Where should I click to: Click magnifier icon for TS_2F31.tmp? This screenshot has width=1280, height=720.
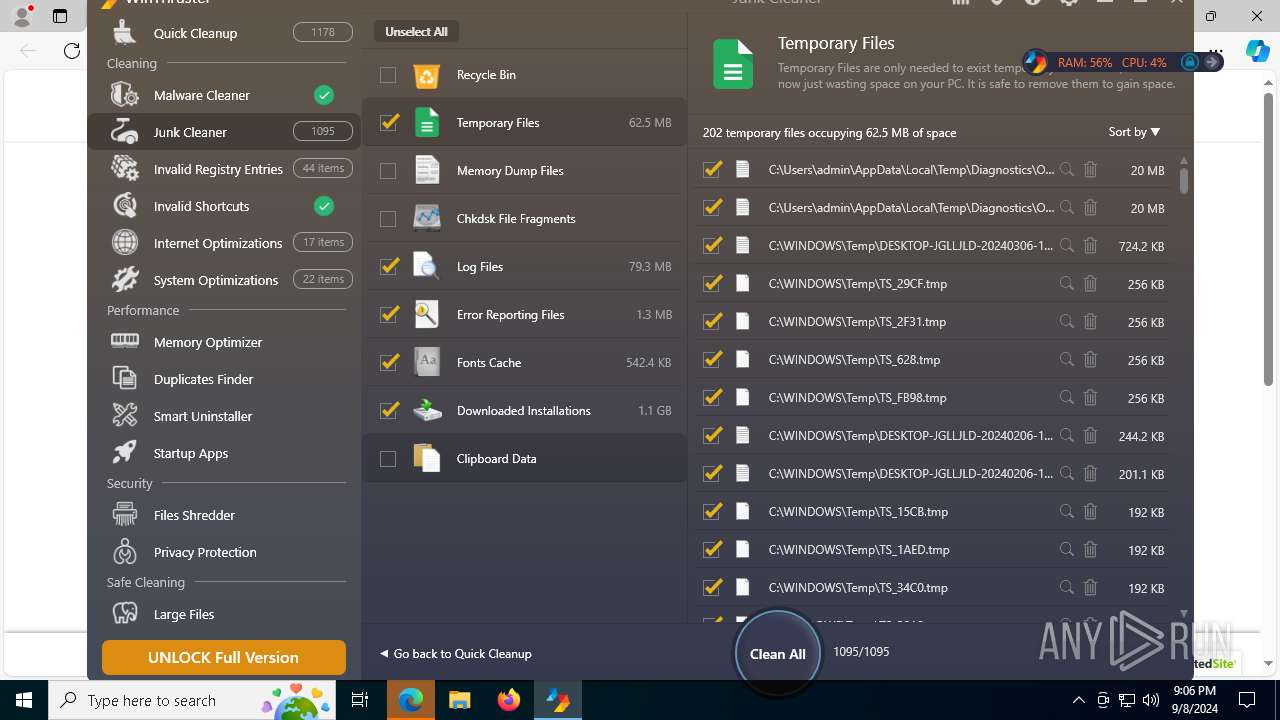coord(1067,321)
